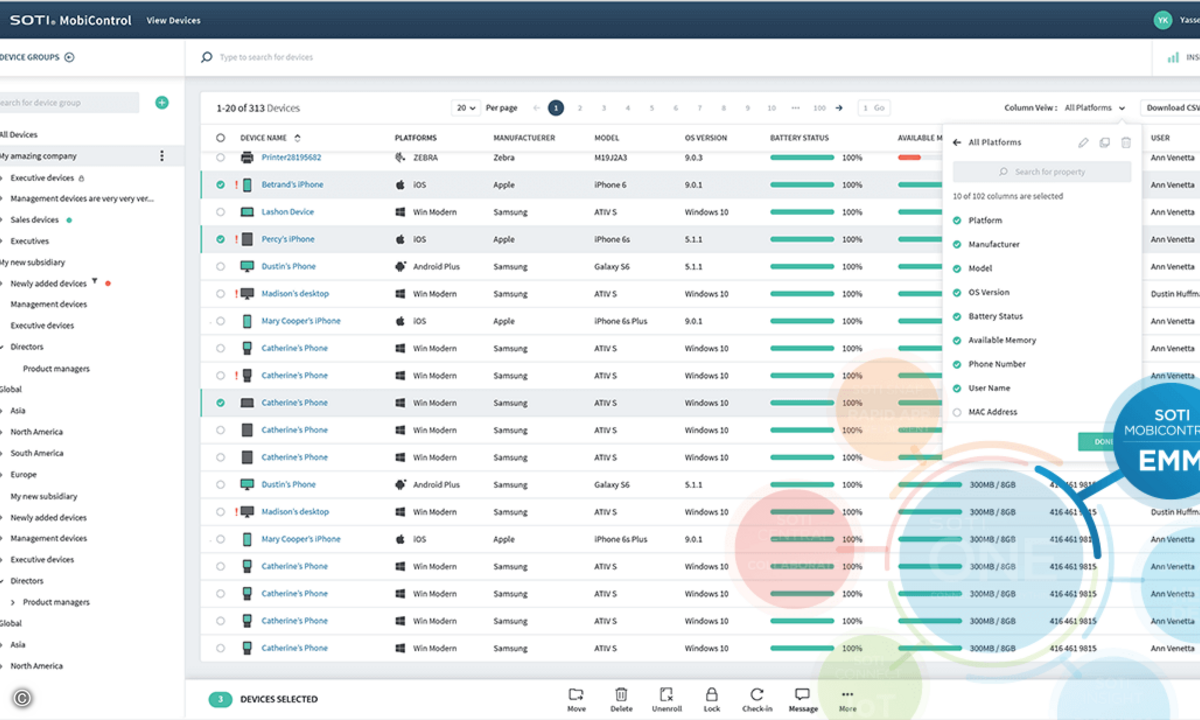Edit the All Platforms column view pencil
The height and width of the screenshot is (720, 1200).
[x=1083, y=143]
